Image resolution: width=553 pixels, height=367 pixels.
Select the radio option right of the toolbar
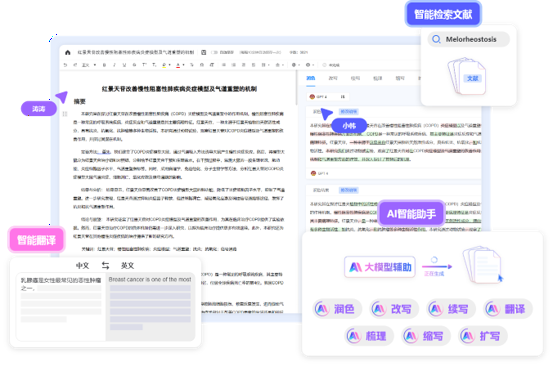[x=324, y=65]
